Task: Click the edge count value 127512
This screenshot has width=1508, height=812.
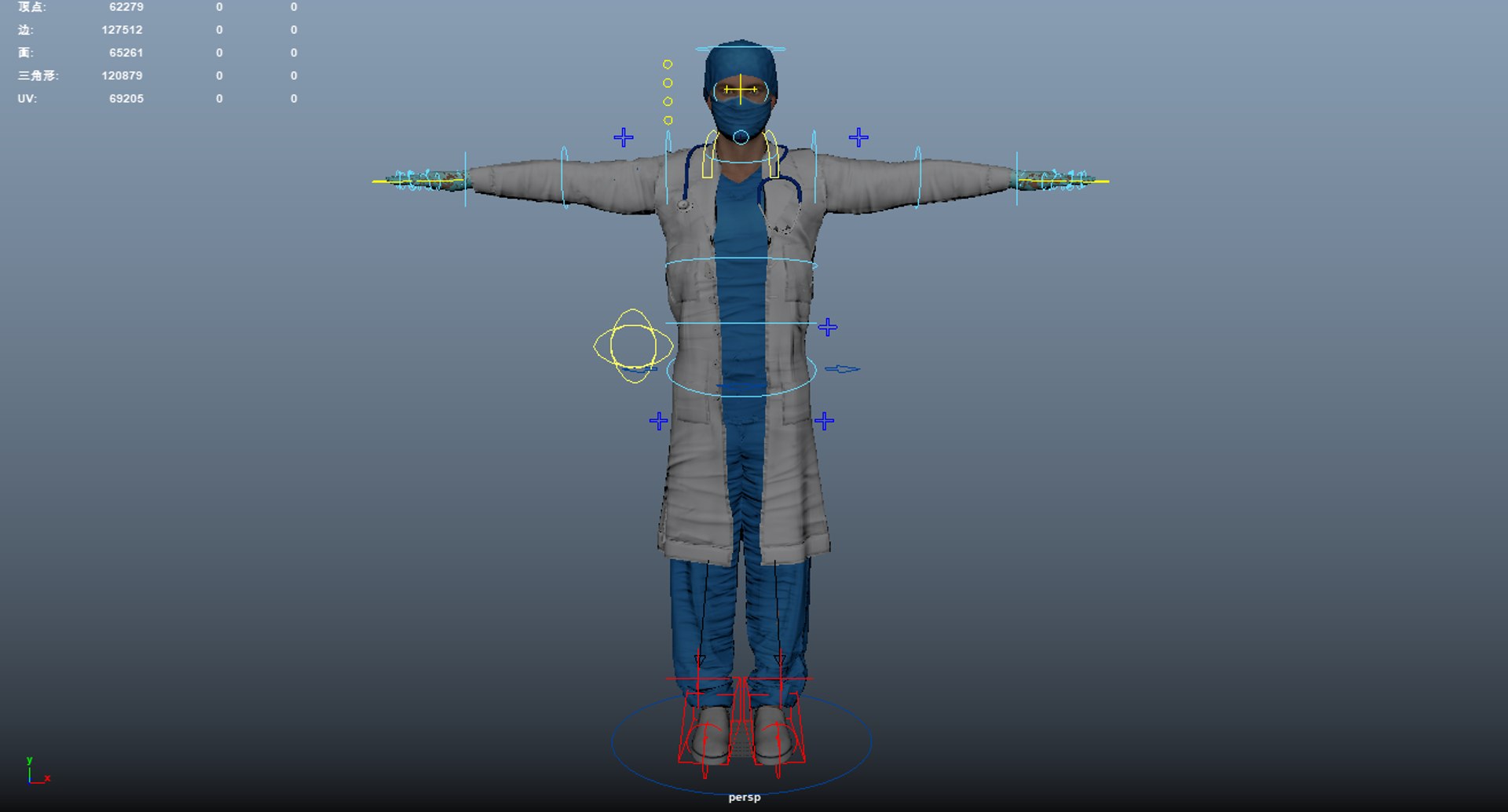Action: (122, 30)
